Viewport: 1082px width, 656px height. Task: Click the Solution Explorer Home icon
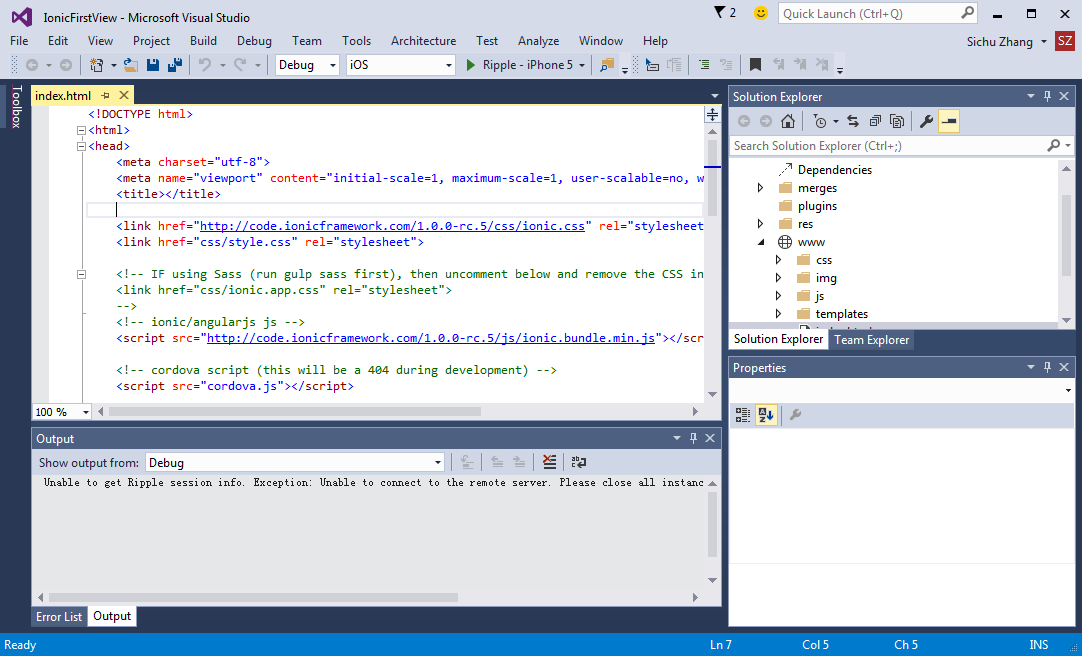point(787,121)
